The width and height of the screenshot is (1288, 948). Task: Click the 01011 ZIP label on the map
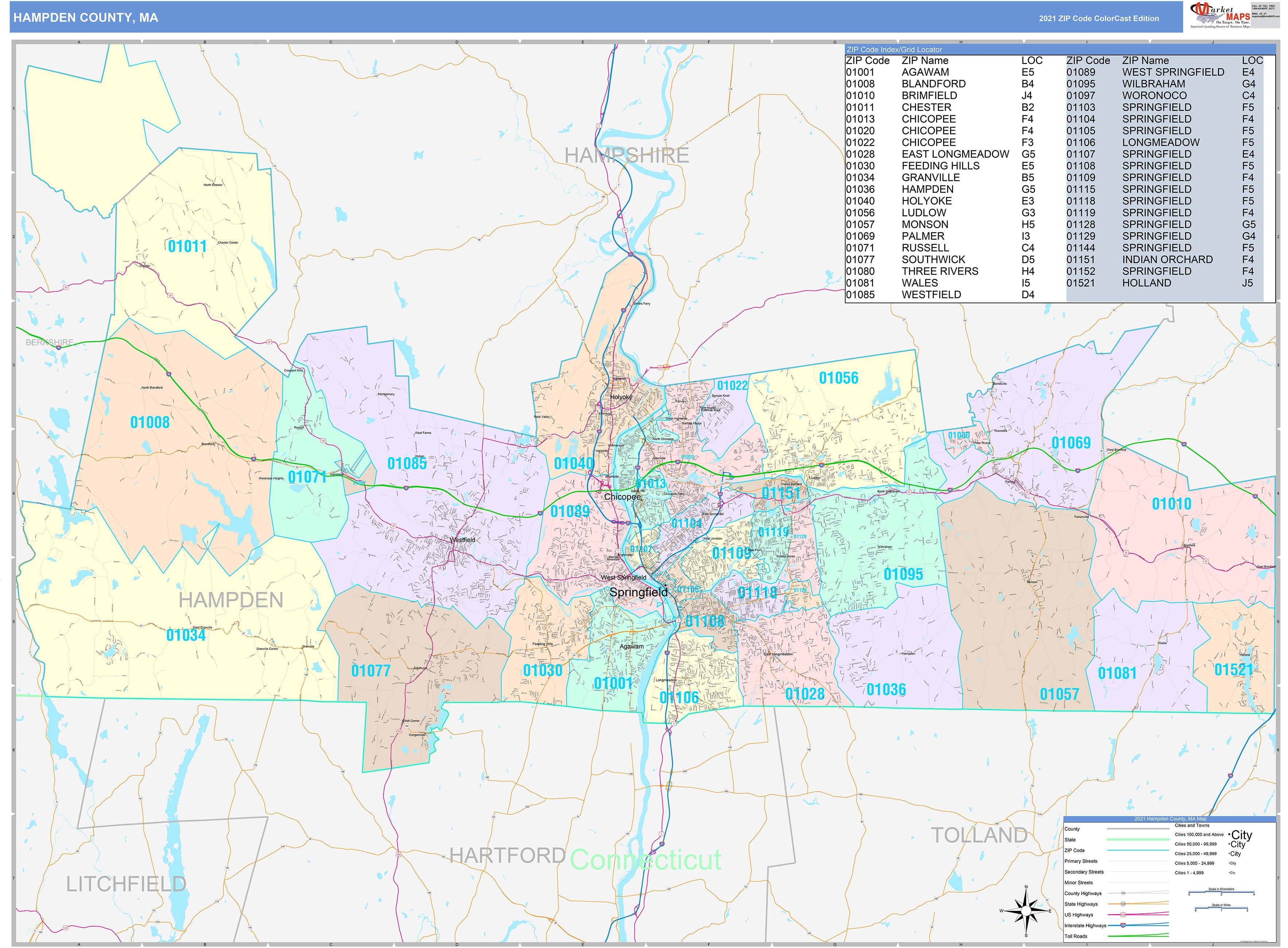[187, 246]
